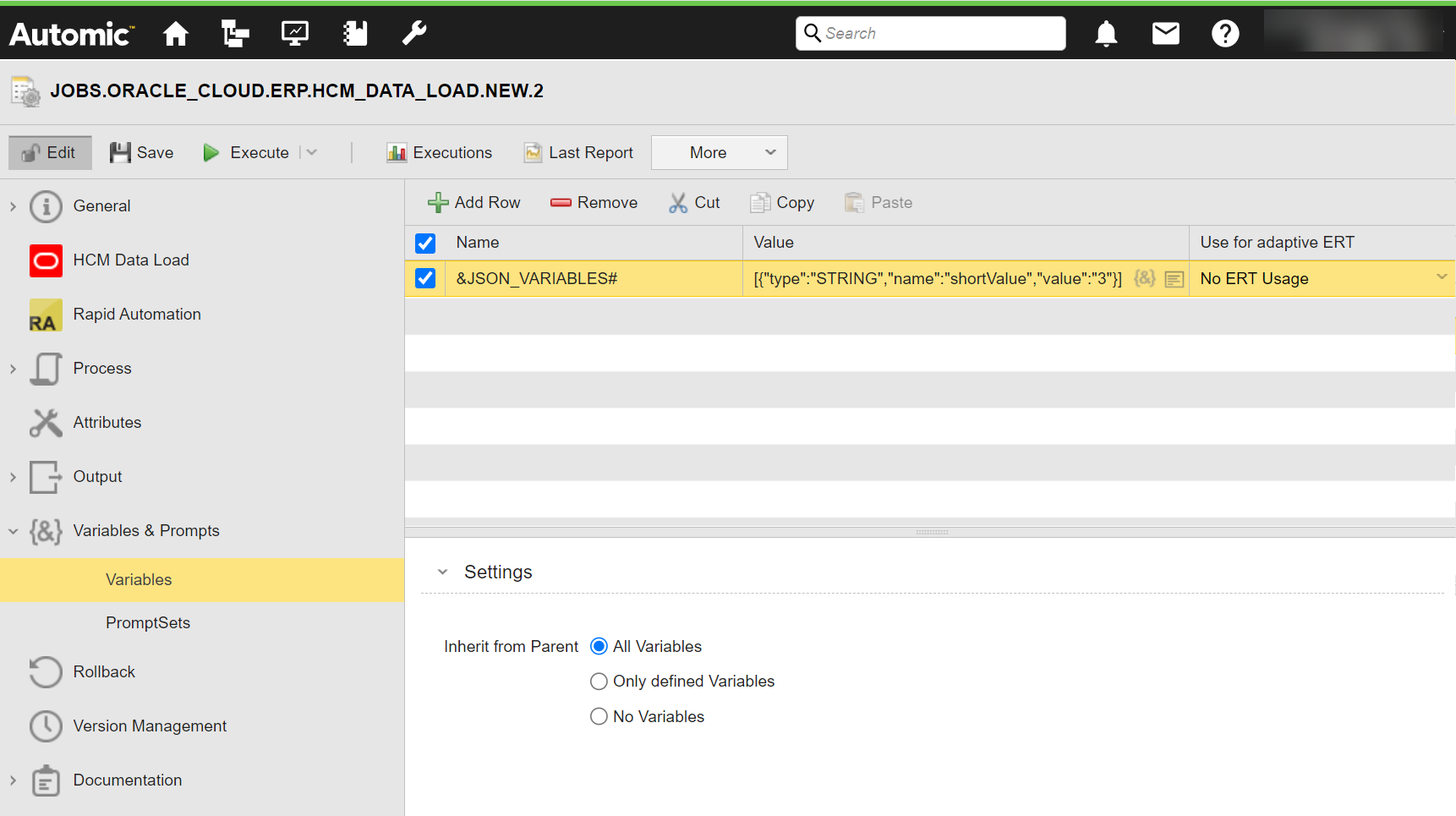Expand the Process section chevron

point(13,369)
